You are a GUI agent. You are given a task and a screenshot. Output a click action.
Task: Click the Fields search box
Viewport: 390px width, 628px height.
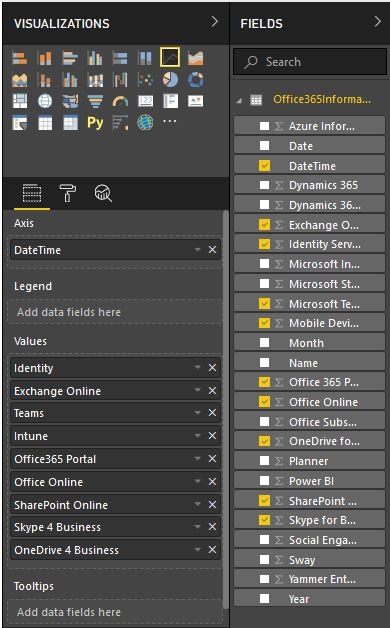(x=310, y=62)
